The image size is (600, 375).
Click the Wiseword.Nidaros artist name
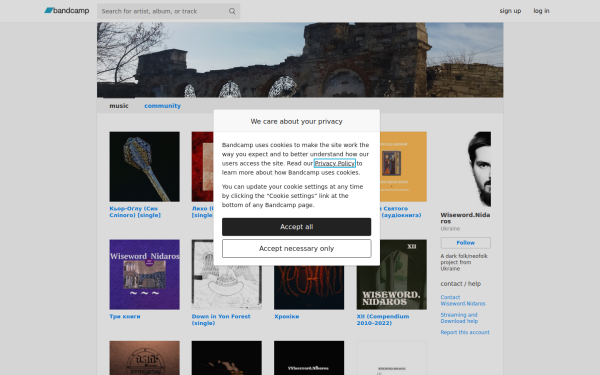[465, 218]
